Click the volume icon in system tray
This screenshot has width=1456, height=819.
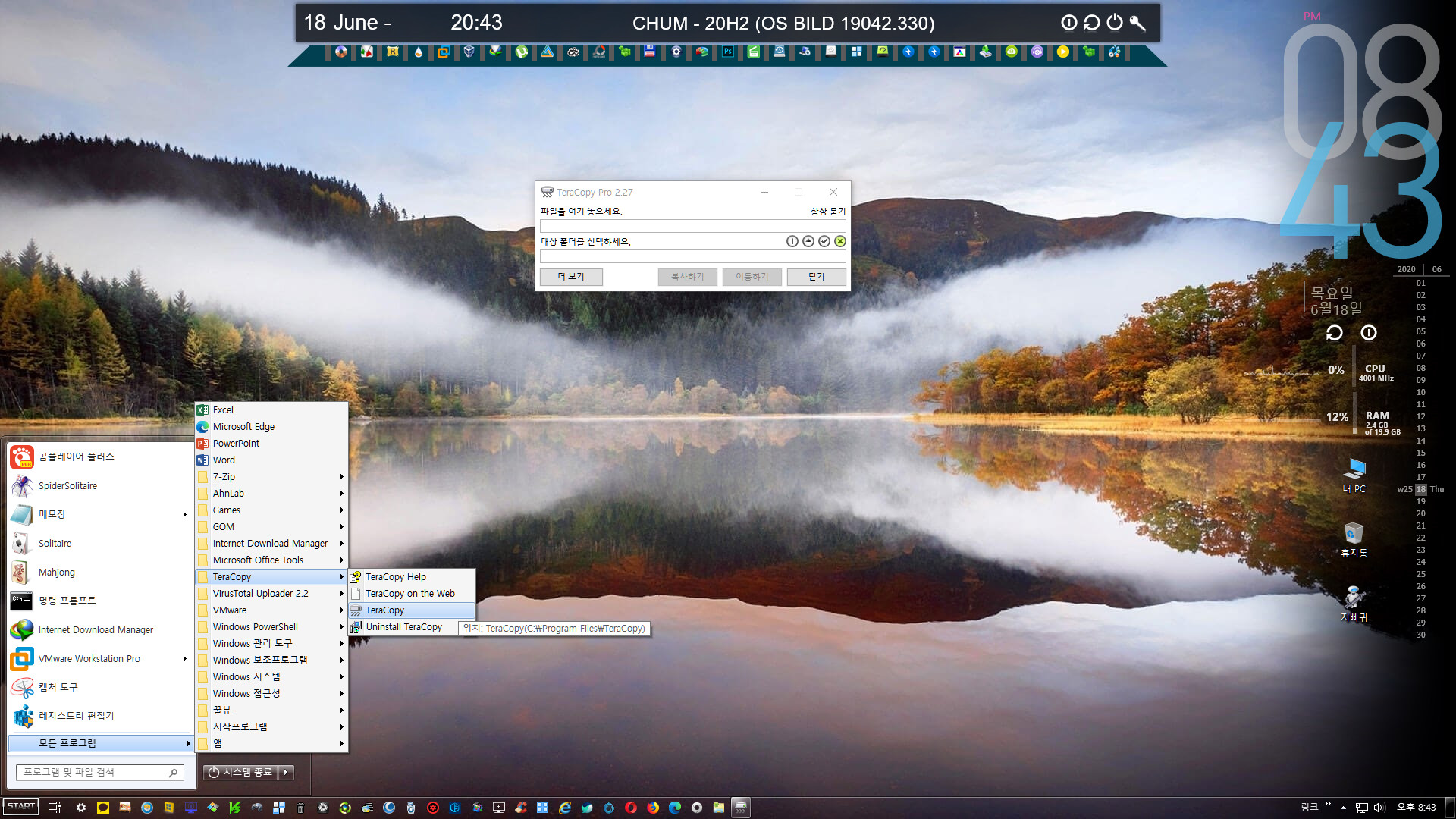pyautogui.click(x=1379, y=808)
